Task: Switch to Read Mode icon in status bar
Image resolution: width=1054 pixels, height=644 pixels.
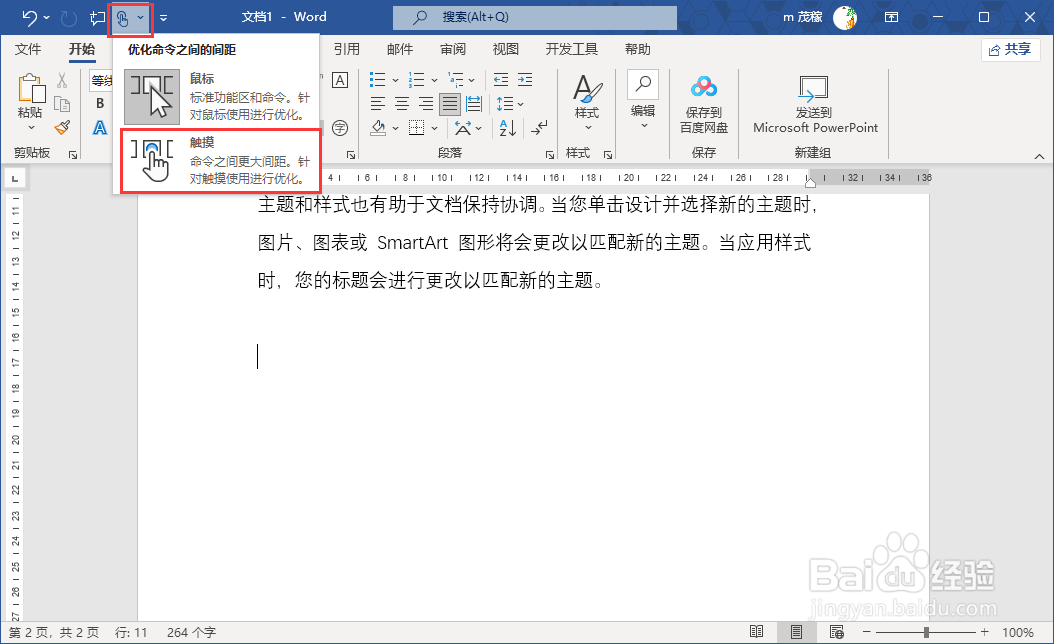Action: click(758, 633)
